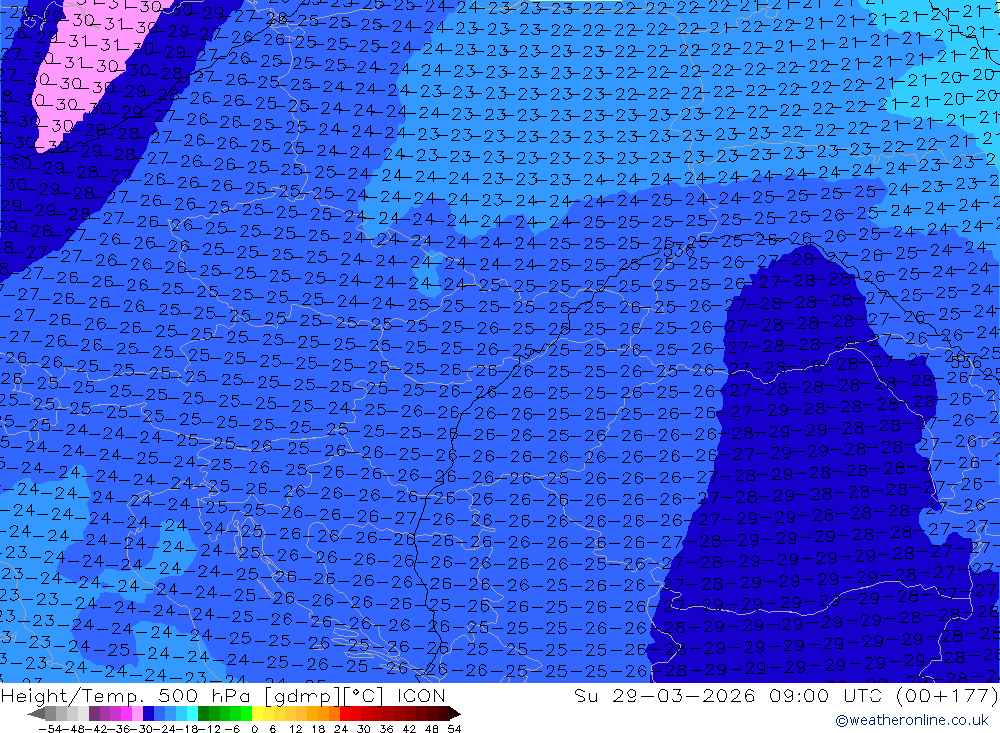The image size is (1000, 733).
Task: Click the right arrow end of color scale
Action: point(455,714)
